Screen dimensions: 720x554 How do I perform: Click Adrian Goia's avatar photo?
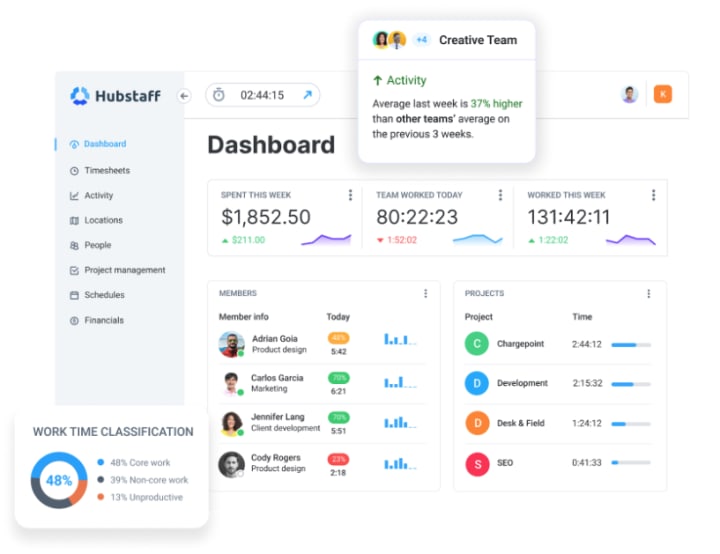click(x=231, y=344)
